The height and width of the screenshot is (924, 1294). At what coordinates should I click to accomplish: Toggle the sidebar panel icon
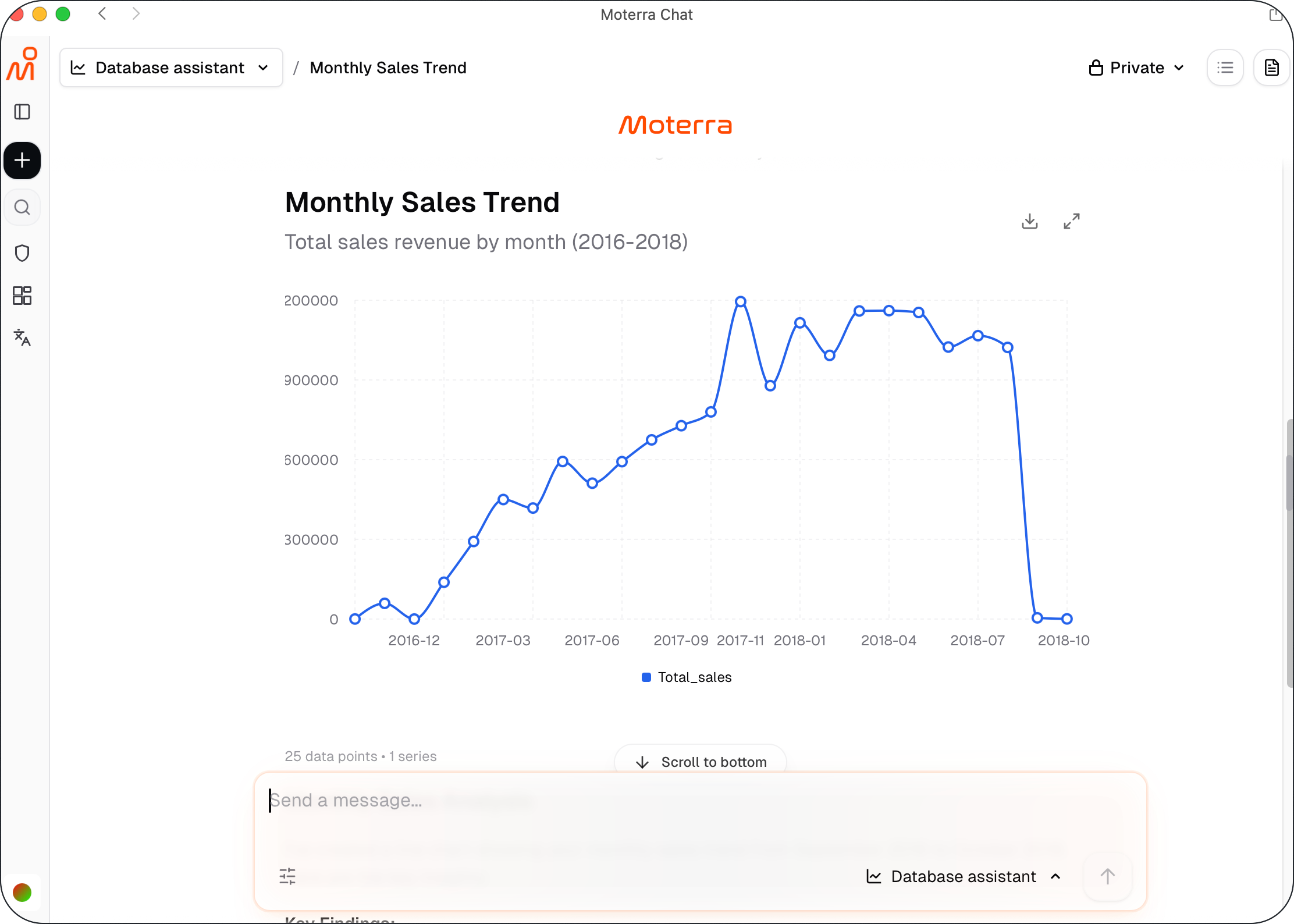(22, 112)
